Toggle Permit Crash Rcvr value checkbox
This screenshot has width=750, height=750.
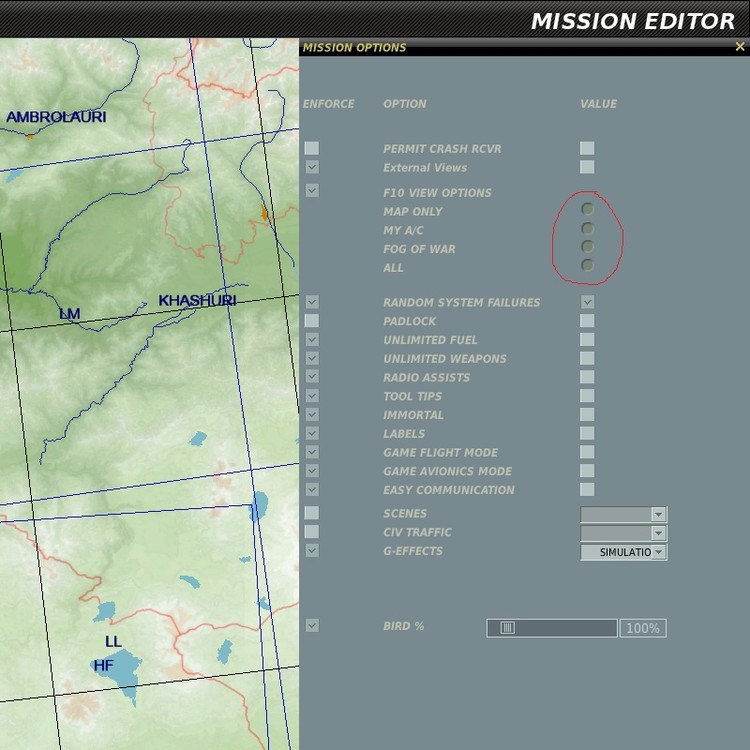coord(587,148)
